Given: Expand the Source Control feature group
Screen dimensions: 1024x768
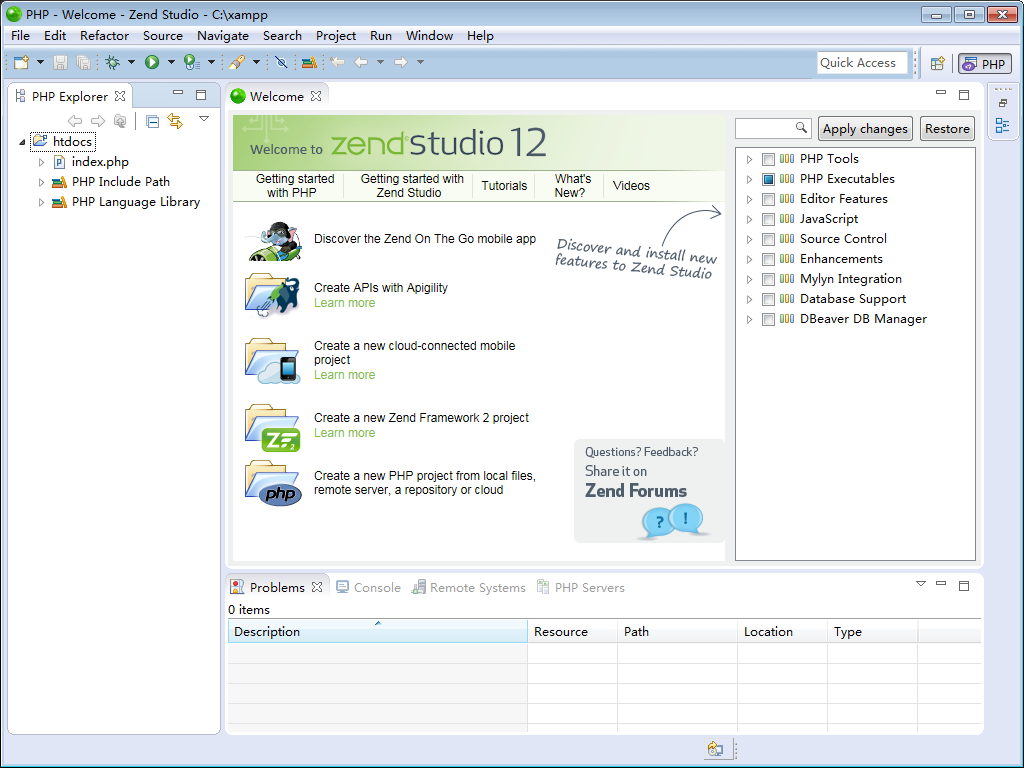Looking at the screenshot, I should 749,239.
